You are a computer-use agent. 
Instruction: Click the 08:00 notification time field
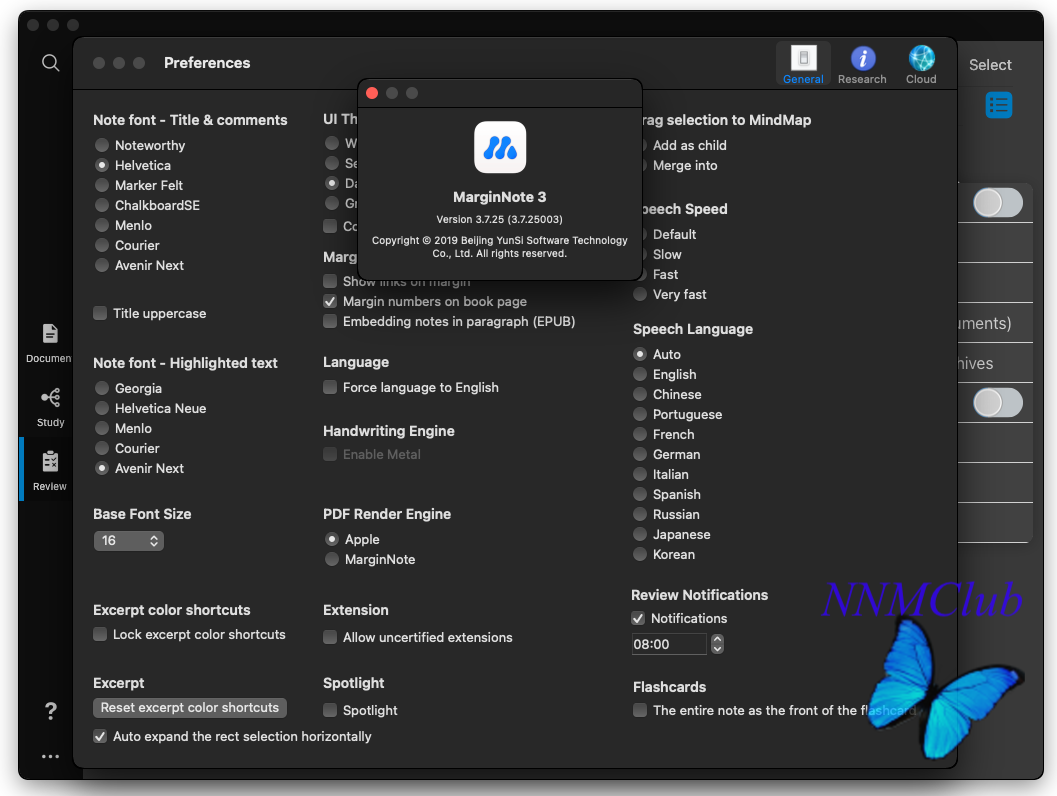[x=669, y=644]
